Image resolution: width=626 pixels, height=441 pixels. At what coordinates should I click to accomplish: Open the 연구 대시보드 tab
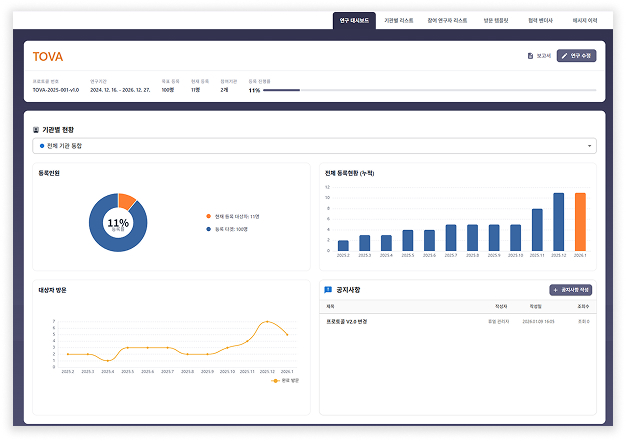click(354, 20)
